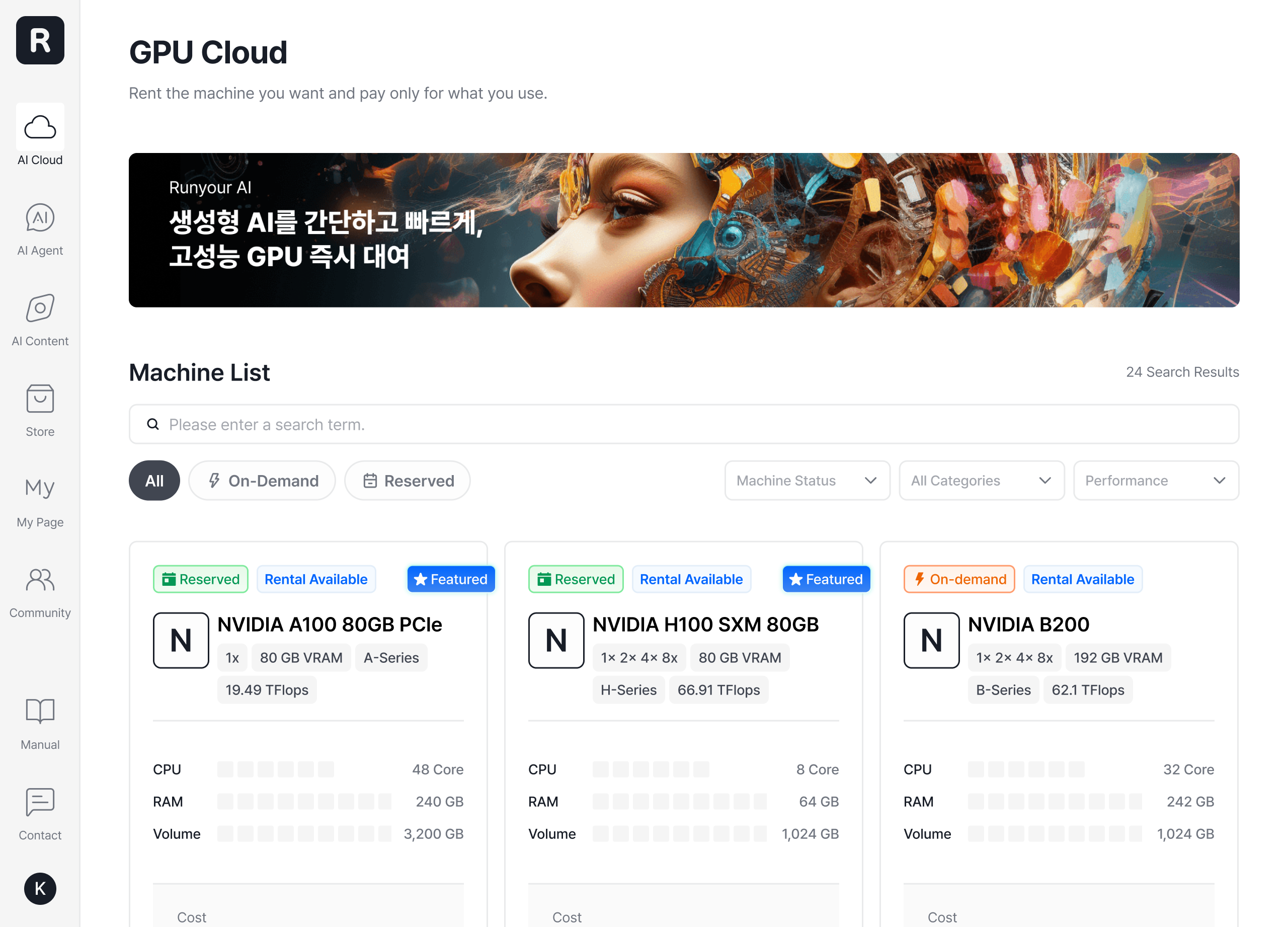Viewport: 1288px width, 927px height.
Task: Open the Manual book icon
Action: (40, 711)
